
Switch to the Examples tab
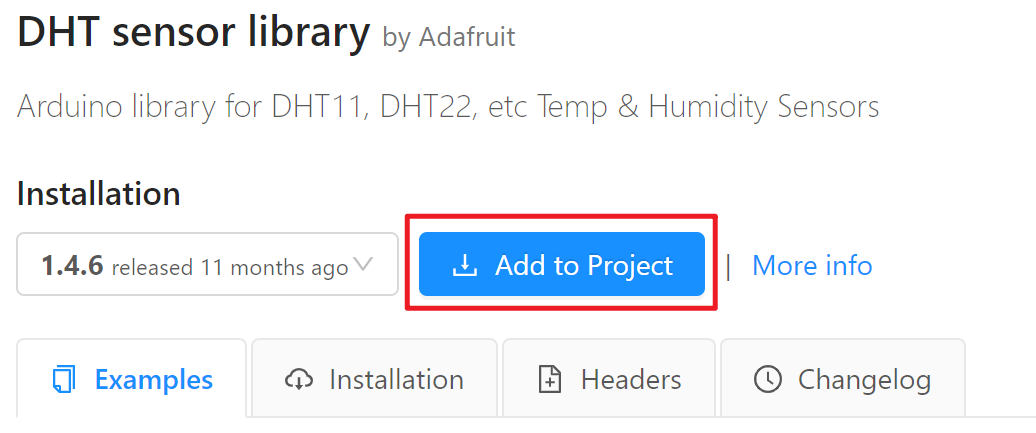click(x=153, y=380)
